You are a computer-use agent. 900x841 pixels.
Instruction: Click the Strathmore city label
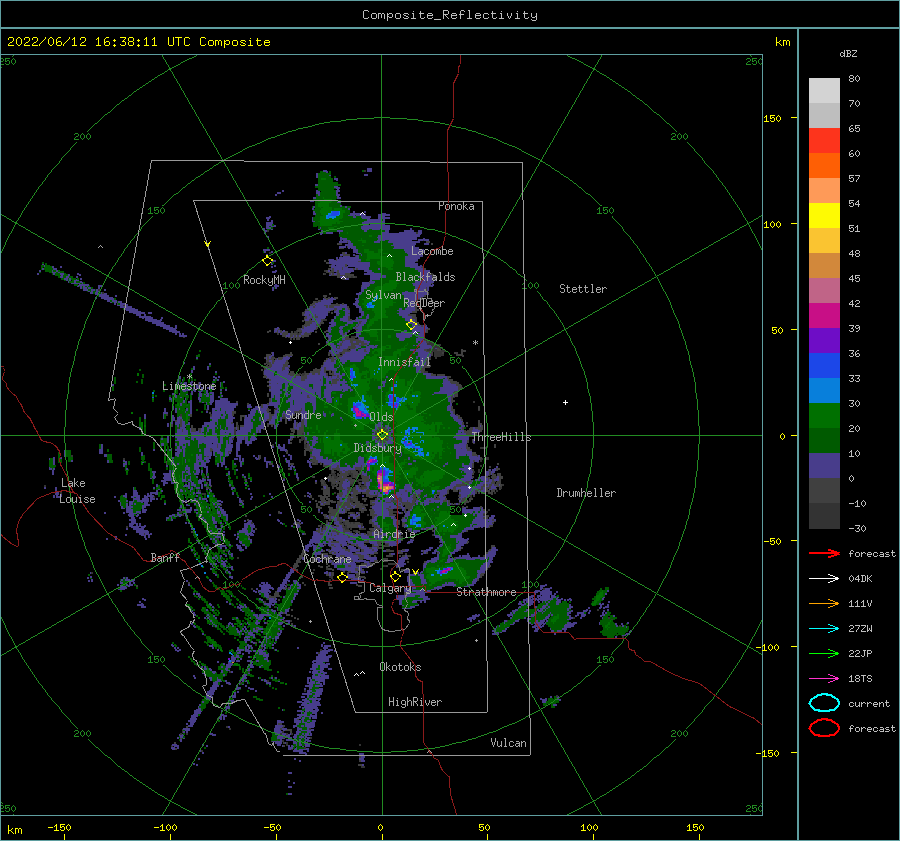[486, 592]
